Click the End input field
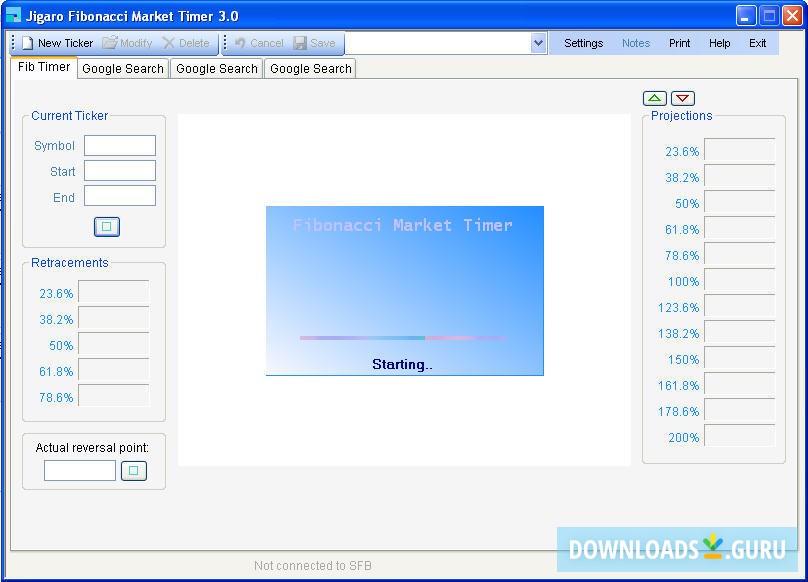Viewport: 808px width, 582px height. (x=120, y=196)
